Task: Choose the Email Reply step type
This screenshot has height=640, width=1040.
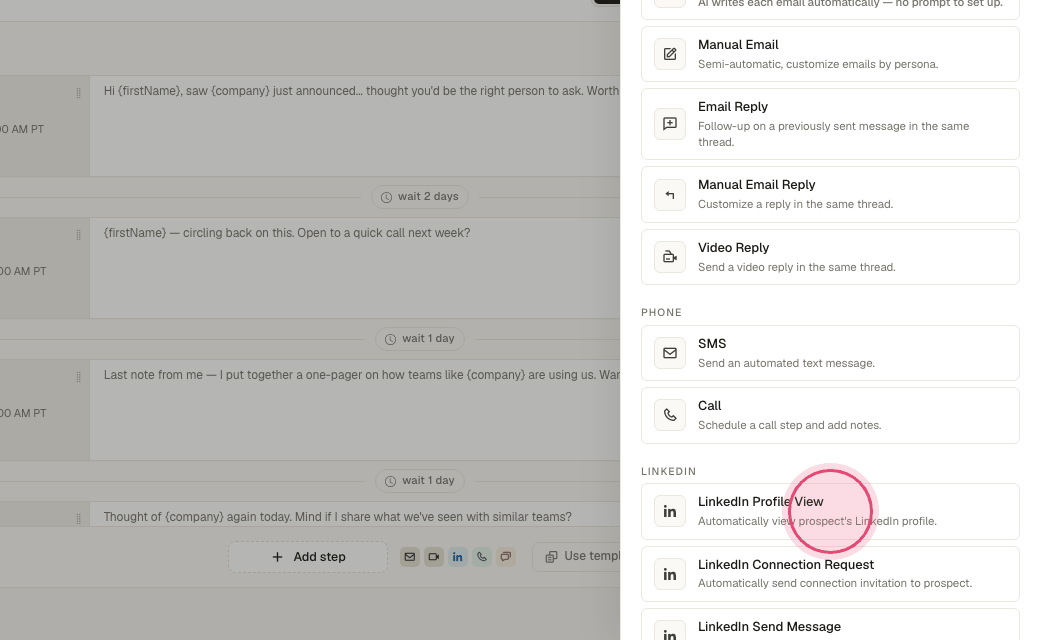Action: point(830,124)
